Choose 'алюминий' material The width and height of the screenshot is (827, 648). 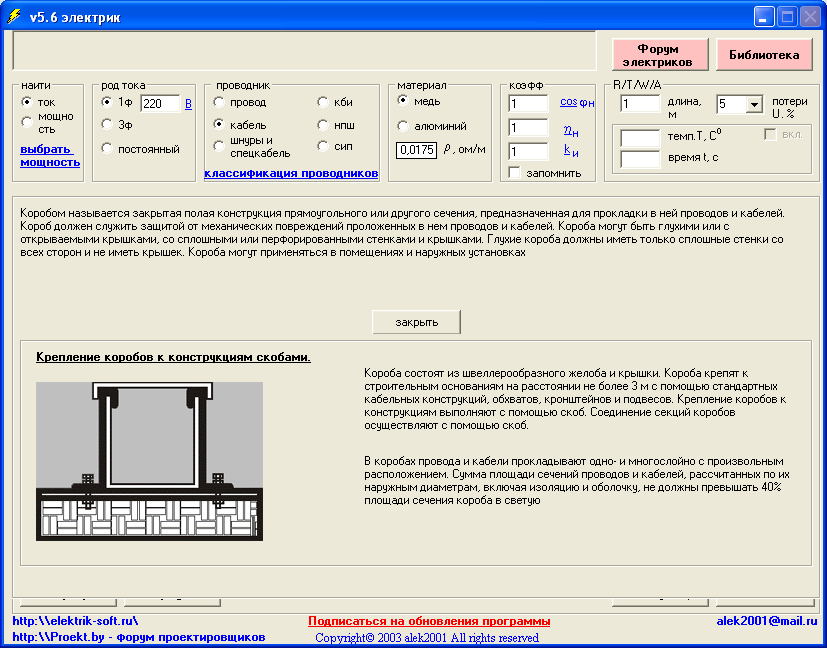402,126
